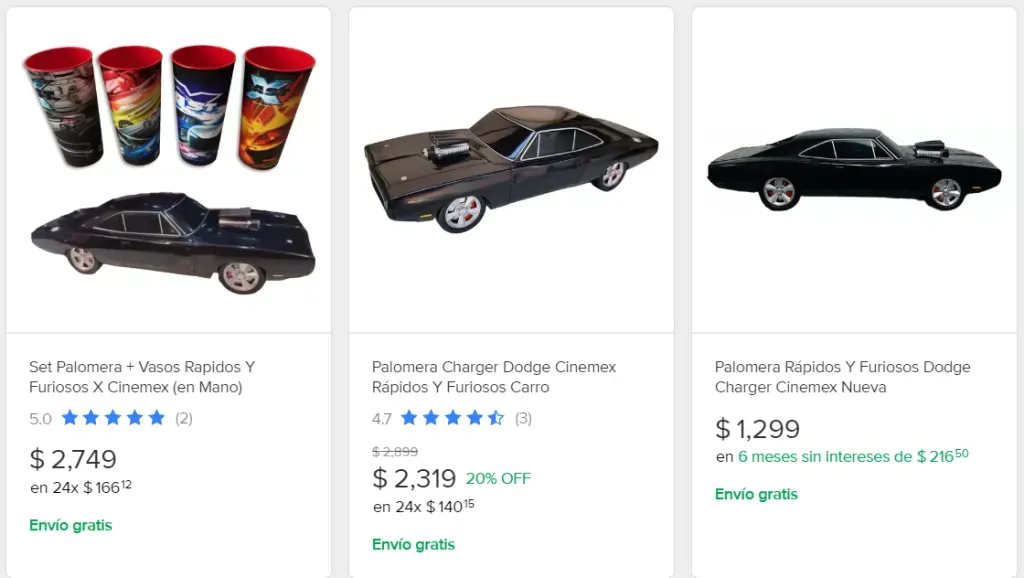Open the Set Palomera + Vasos product image

pyautogui.click(x=168, y=170)
